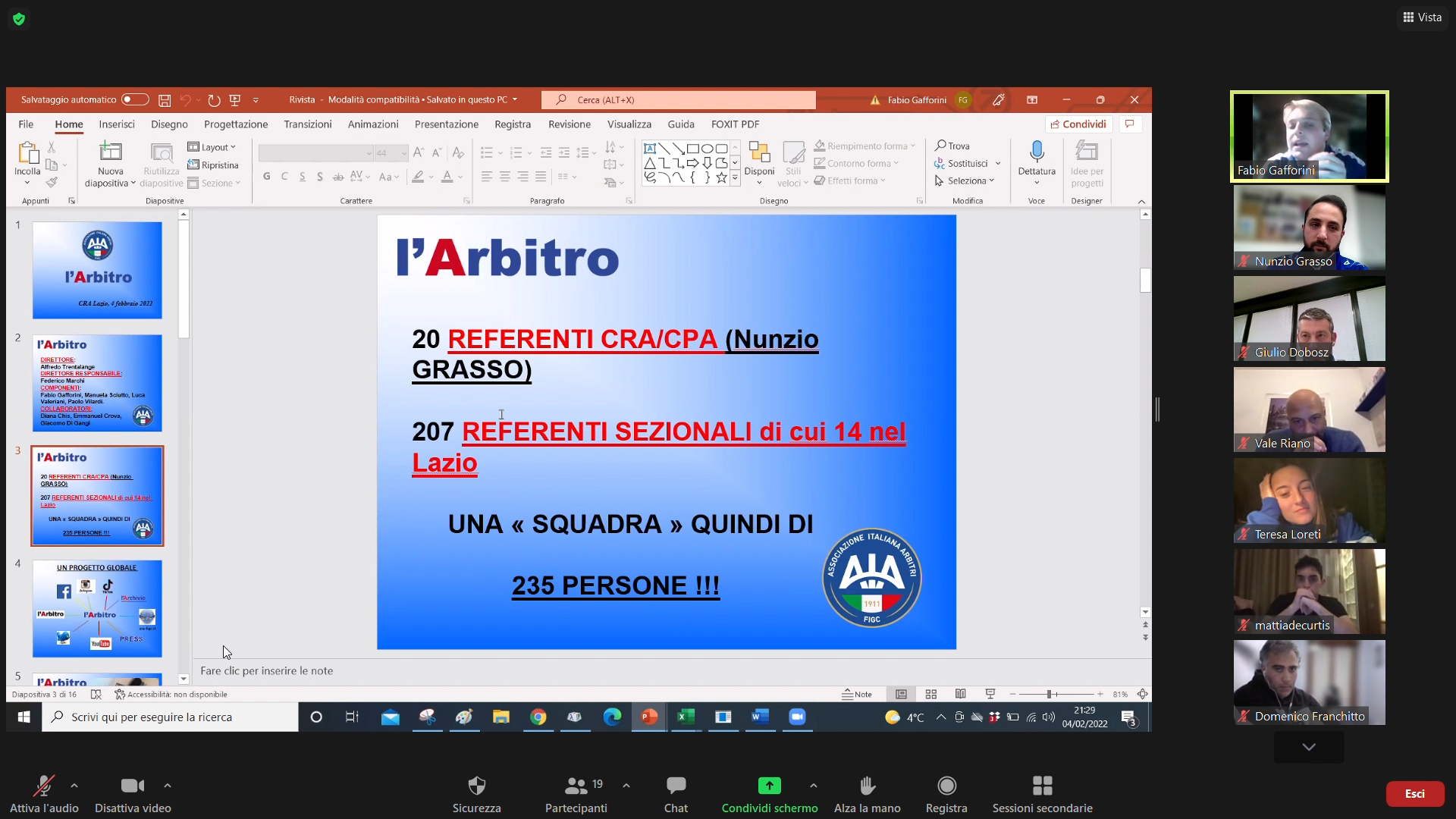Apply italic C formatting button
The image size is (1456, 819).
point(284,177)
